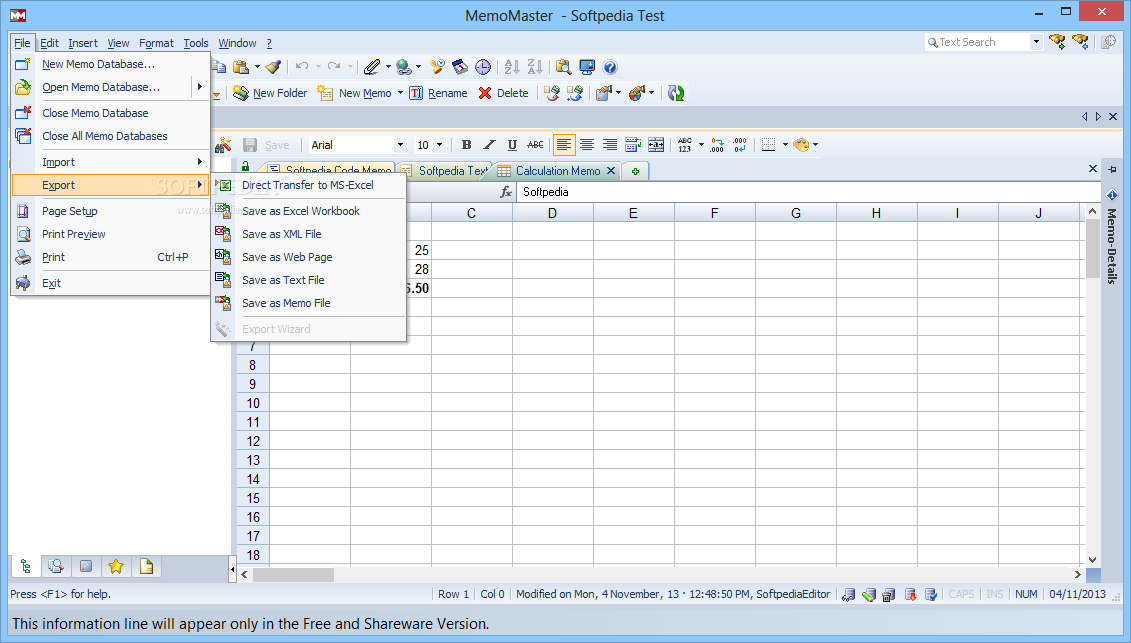Viewport: 1131px width, 643px height.
Task: Click the Memo-Details info icon
Action: (x=1112, y=195)
